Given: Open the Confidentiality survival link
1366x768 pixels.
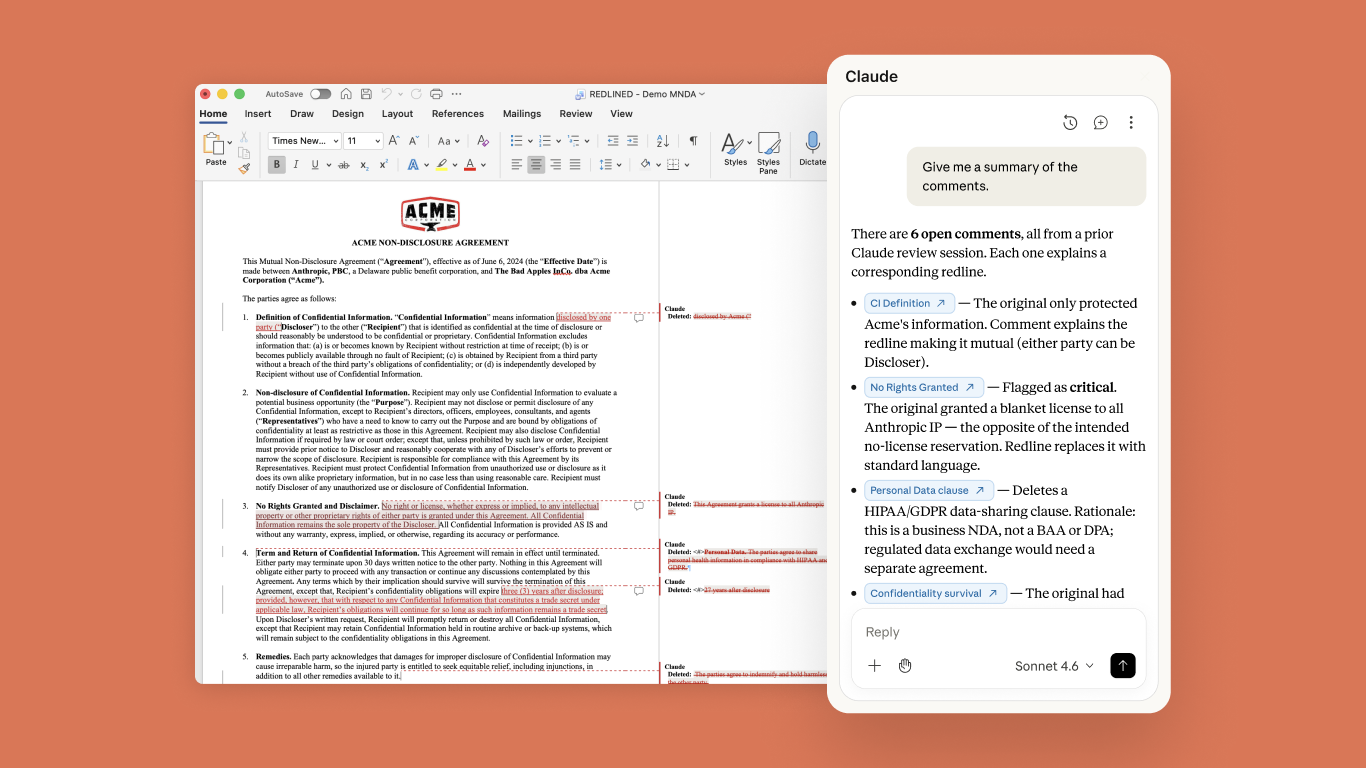Looking at the screenshot, I should (x=935, y=593).
